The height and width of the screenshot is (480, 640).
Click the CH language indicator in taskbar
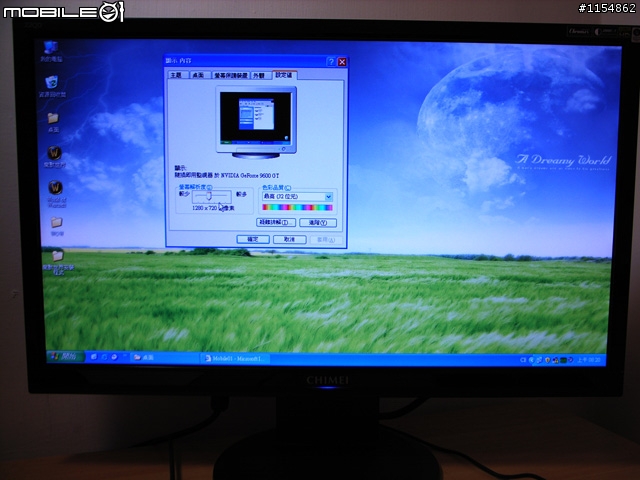523,360
